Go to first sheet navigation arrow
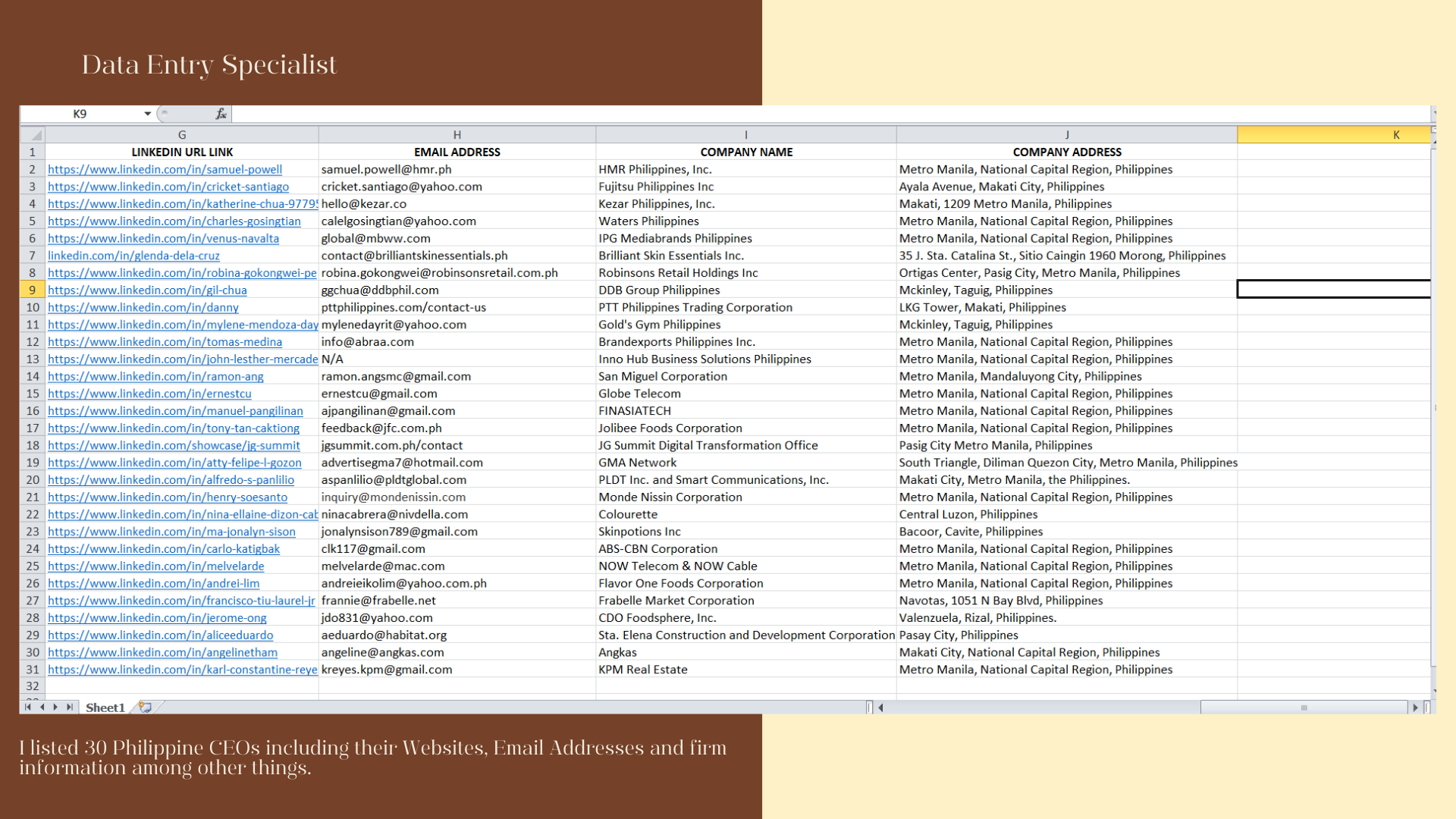 pos(28,707)
